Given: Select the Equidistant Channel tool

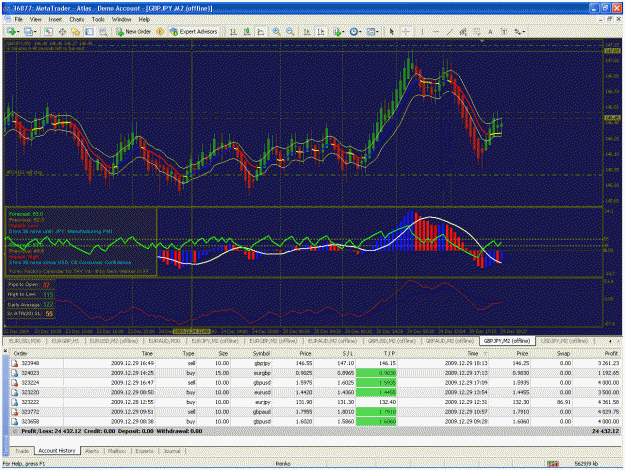Looking at the screenshot, I should point(463,31).
